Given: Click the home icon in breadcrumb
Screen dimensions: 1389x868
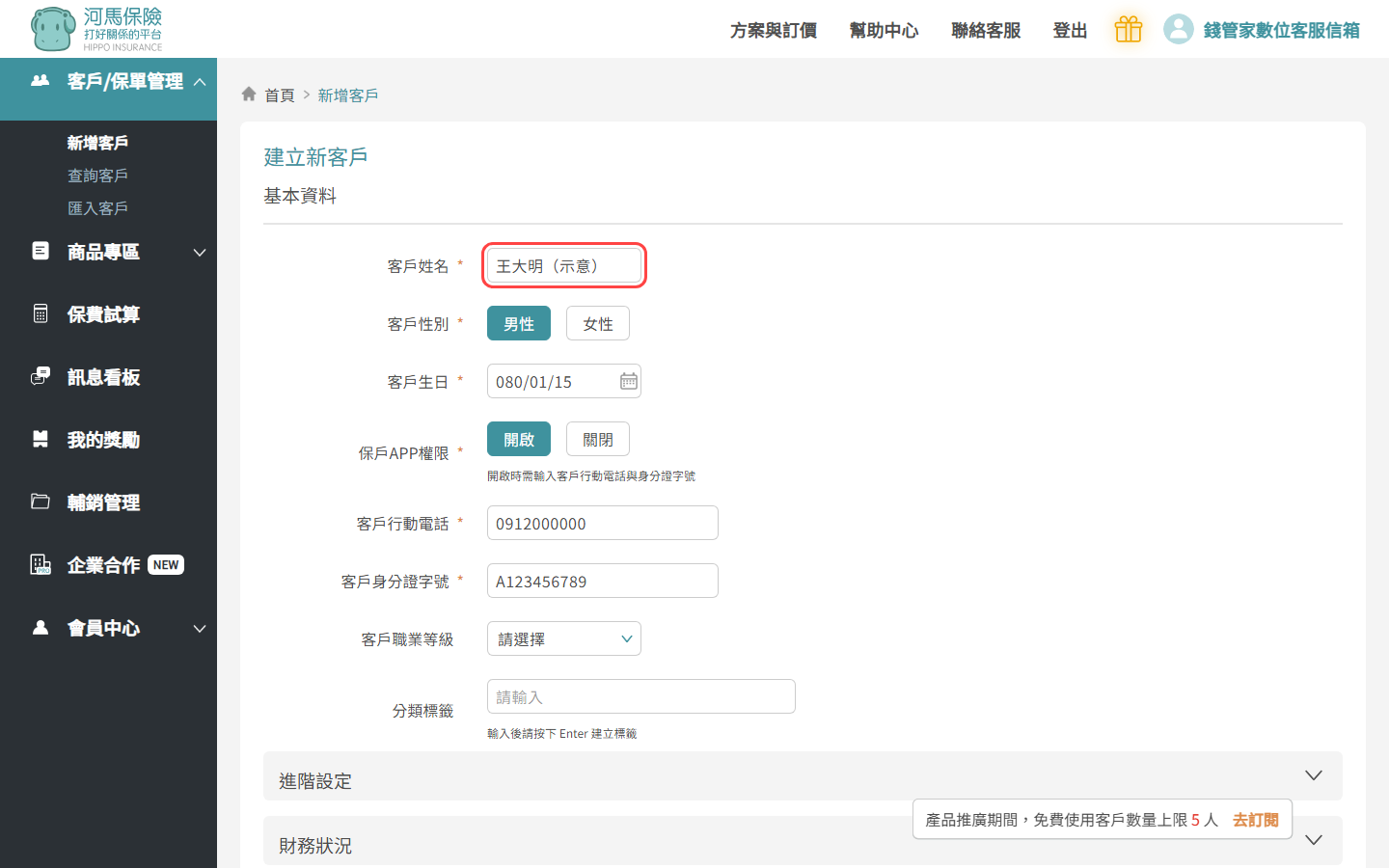Looking at the screenshot, I should tap(249, 95).
